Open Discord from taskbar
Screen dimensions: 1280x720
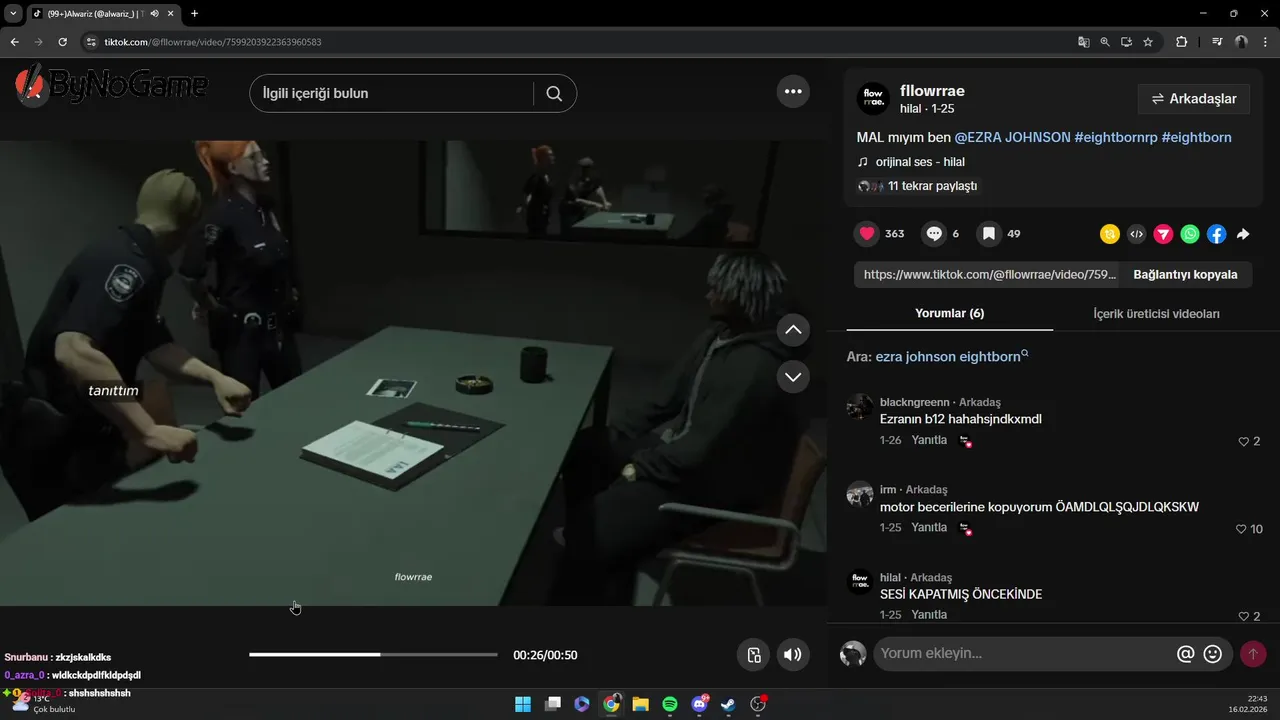click(700, 704)
